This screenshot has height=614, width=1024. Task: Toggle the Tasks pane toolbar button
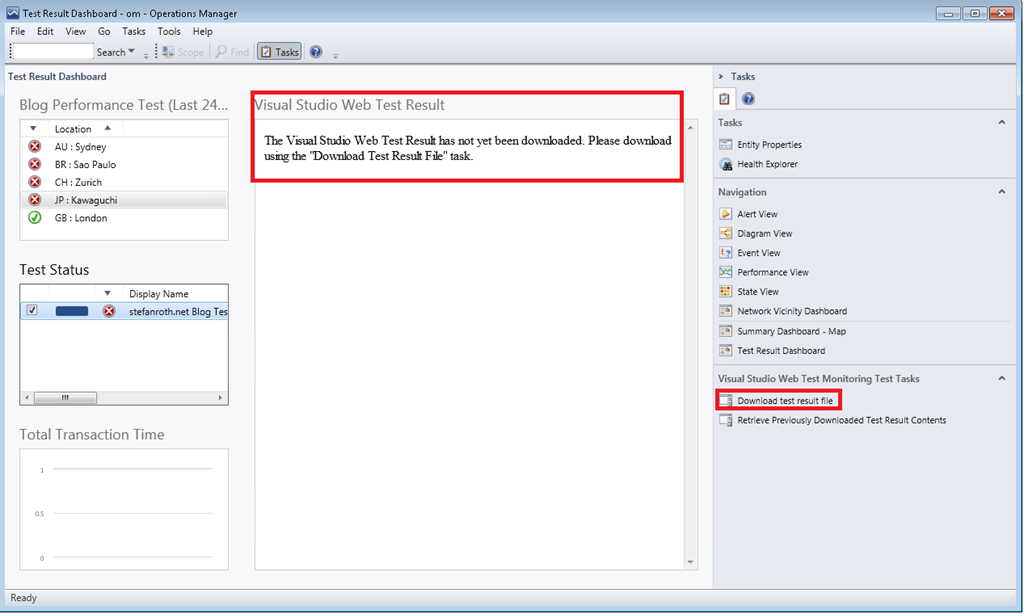coord(280,52)
